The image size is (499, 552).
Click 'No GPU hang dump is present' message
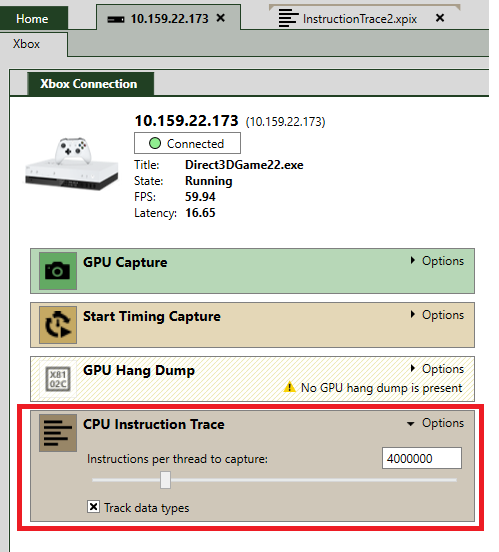coord(381,388)
